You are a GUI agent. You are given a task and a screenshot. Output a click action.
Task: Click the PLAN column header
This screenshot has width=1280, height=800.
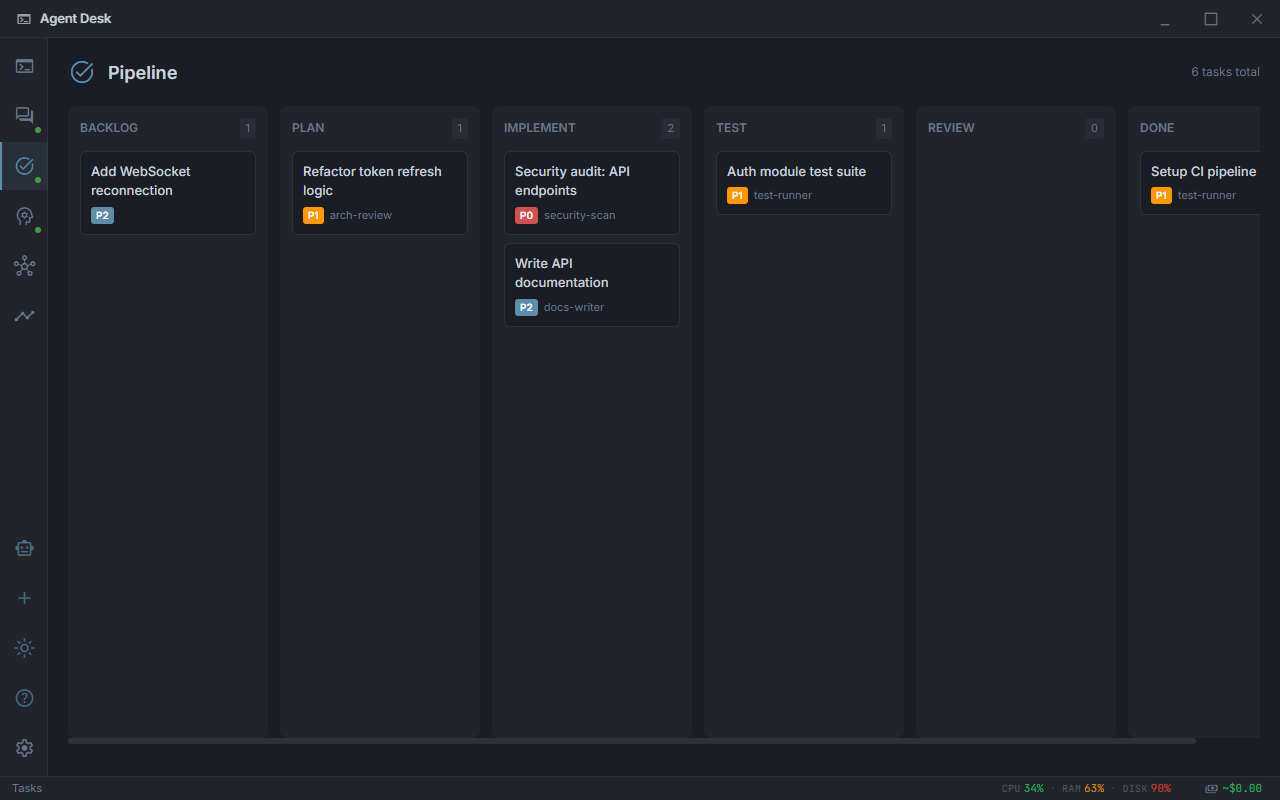click(308, 128)
